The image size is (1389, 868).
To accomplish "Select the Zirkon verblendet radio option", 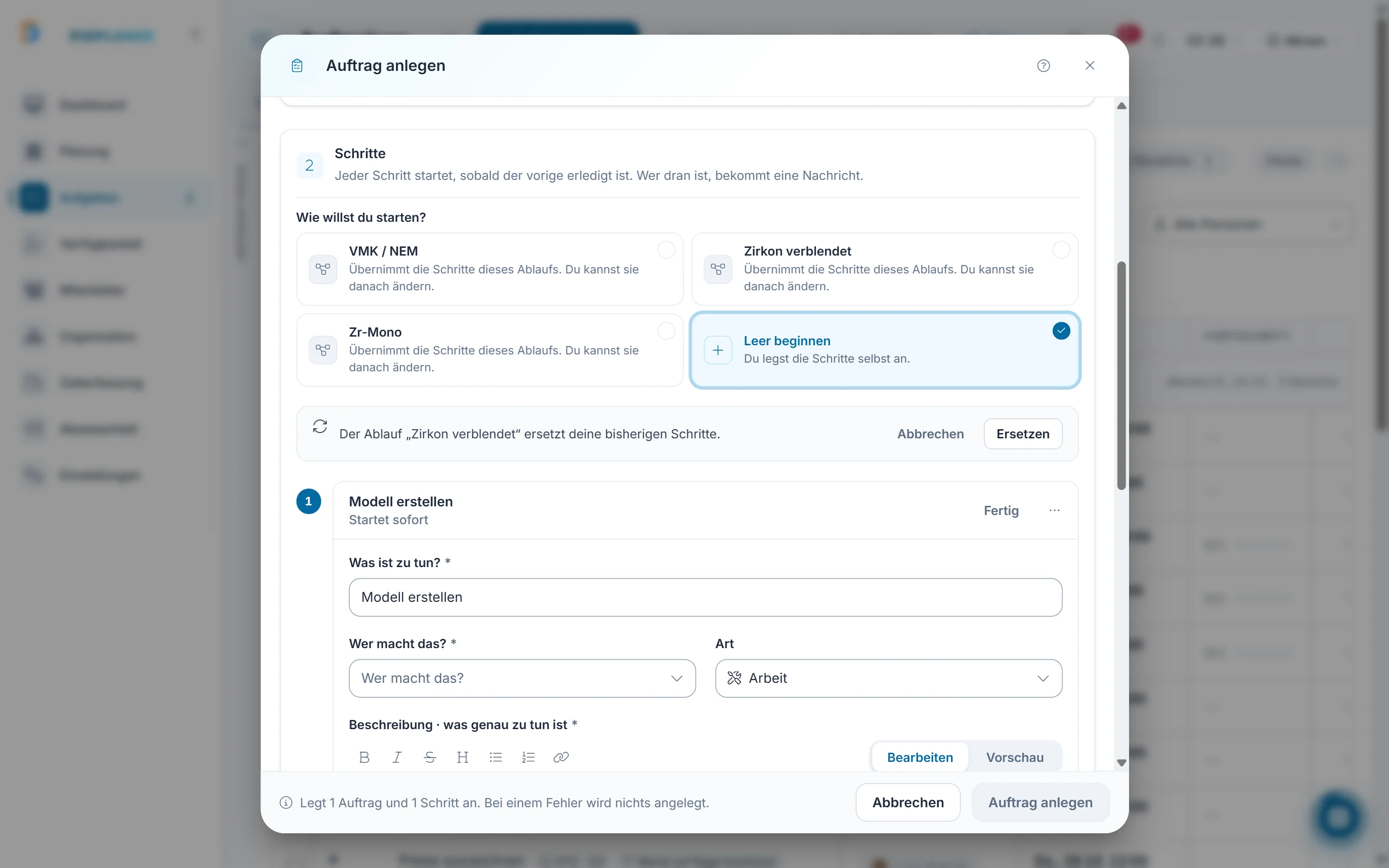I will 1061,250.
